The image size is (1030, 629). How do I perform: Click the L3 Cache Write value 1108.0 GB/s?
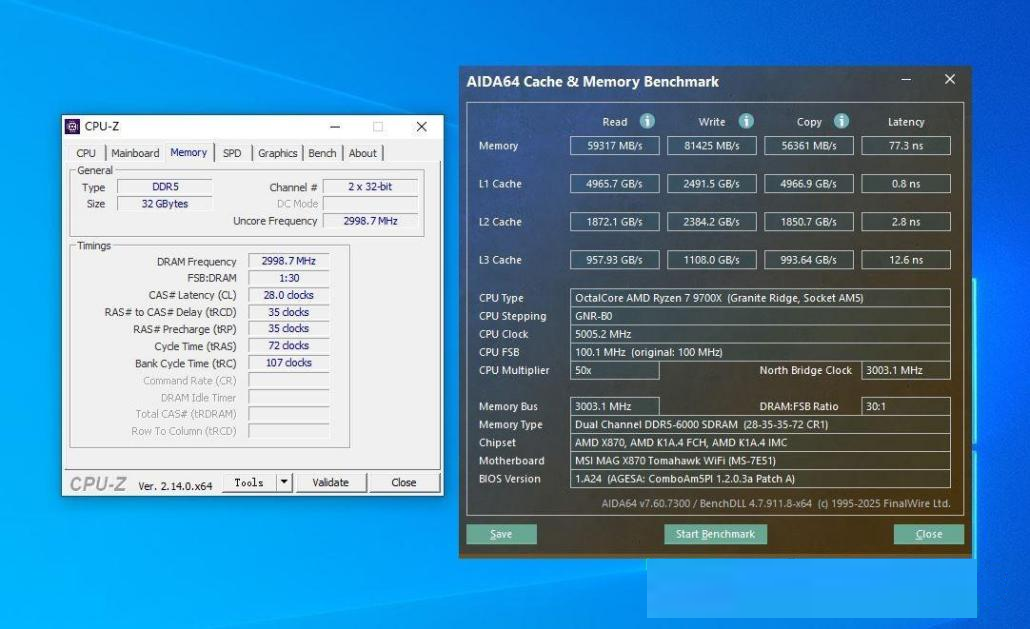[712, 260]
